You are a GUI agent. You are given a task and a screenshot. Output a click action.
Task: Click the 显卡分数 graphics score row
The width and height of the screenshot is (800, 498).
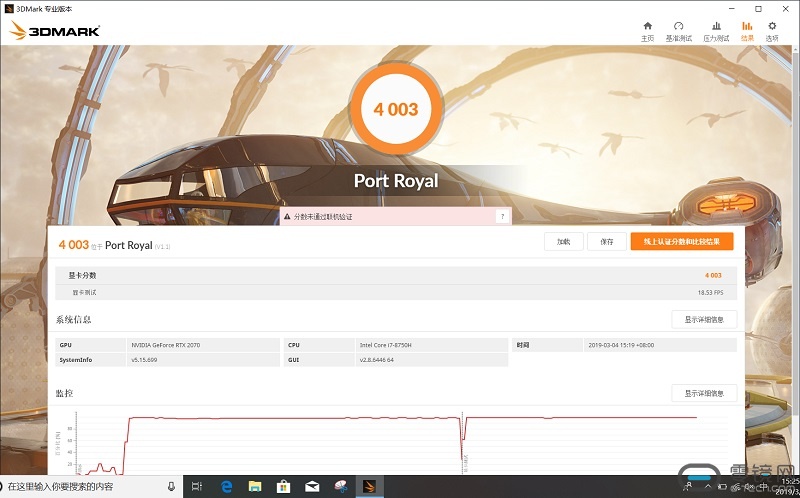pos(396,275)
